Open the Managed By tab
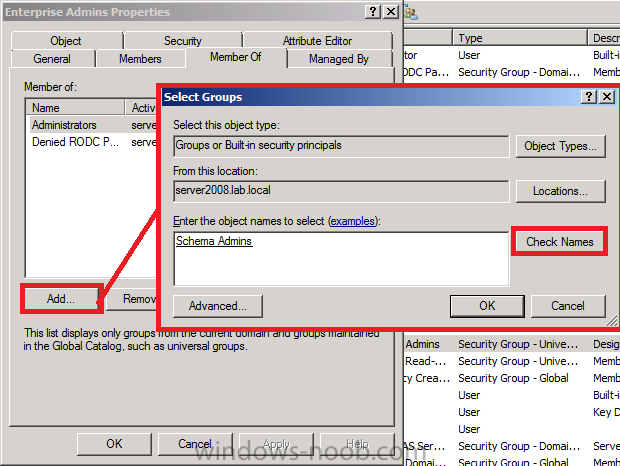Image resolution: width=620 pixels, height=466 pixels. 339,58
